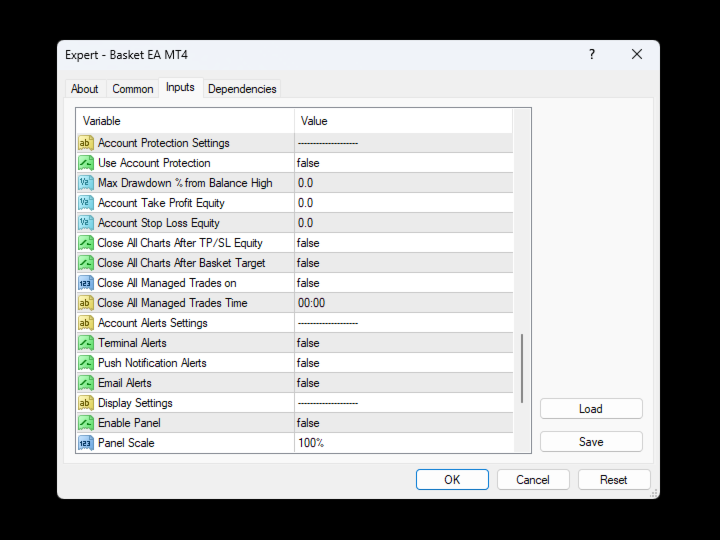The width and height of the screenshot is (720, 540).
Task: Select the Terminal Alerts label
Action: coord(132,343)
